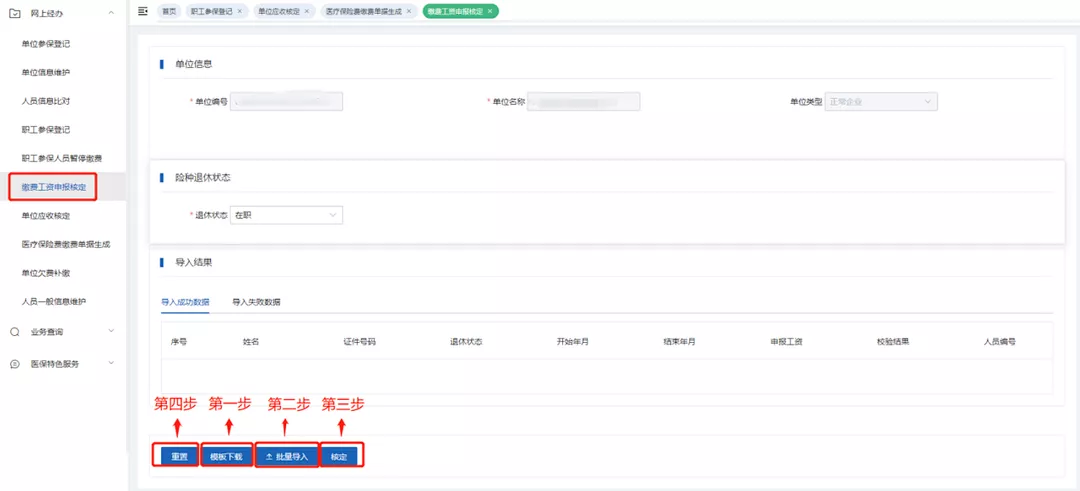1080x491 pixels.
Task: Click the 医保特色服务 chat icon
Action: point(15,364)
